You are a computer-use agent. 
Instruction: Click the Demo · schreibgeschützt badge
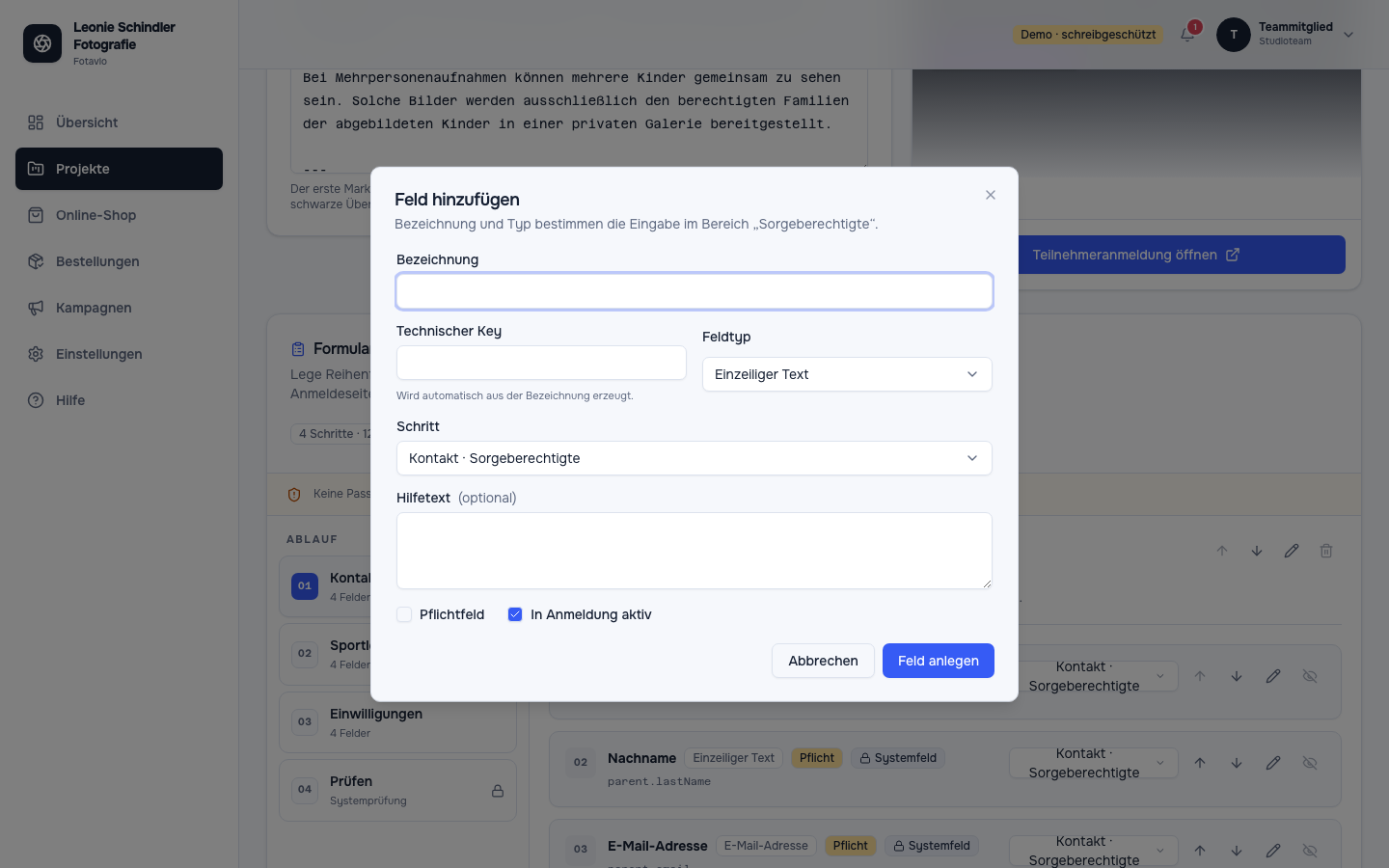1088,35
